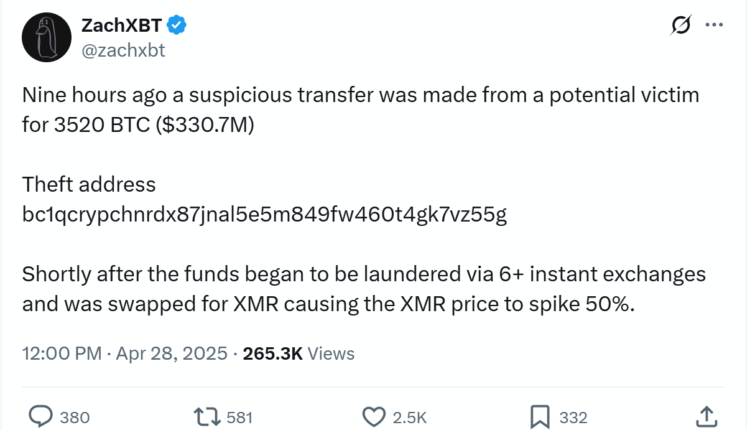
Task: Click the 12:00 PM timestamp
Action: pos(60,353)
